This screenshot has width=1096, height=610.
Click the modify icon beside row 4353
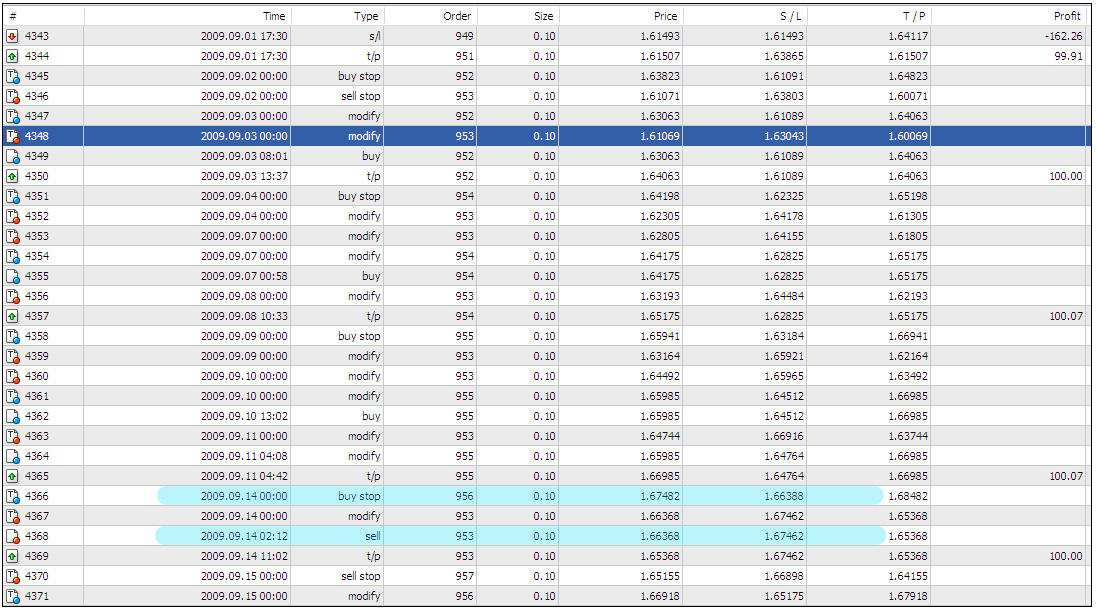click(x=13, y=236)
